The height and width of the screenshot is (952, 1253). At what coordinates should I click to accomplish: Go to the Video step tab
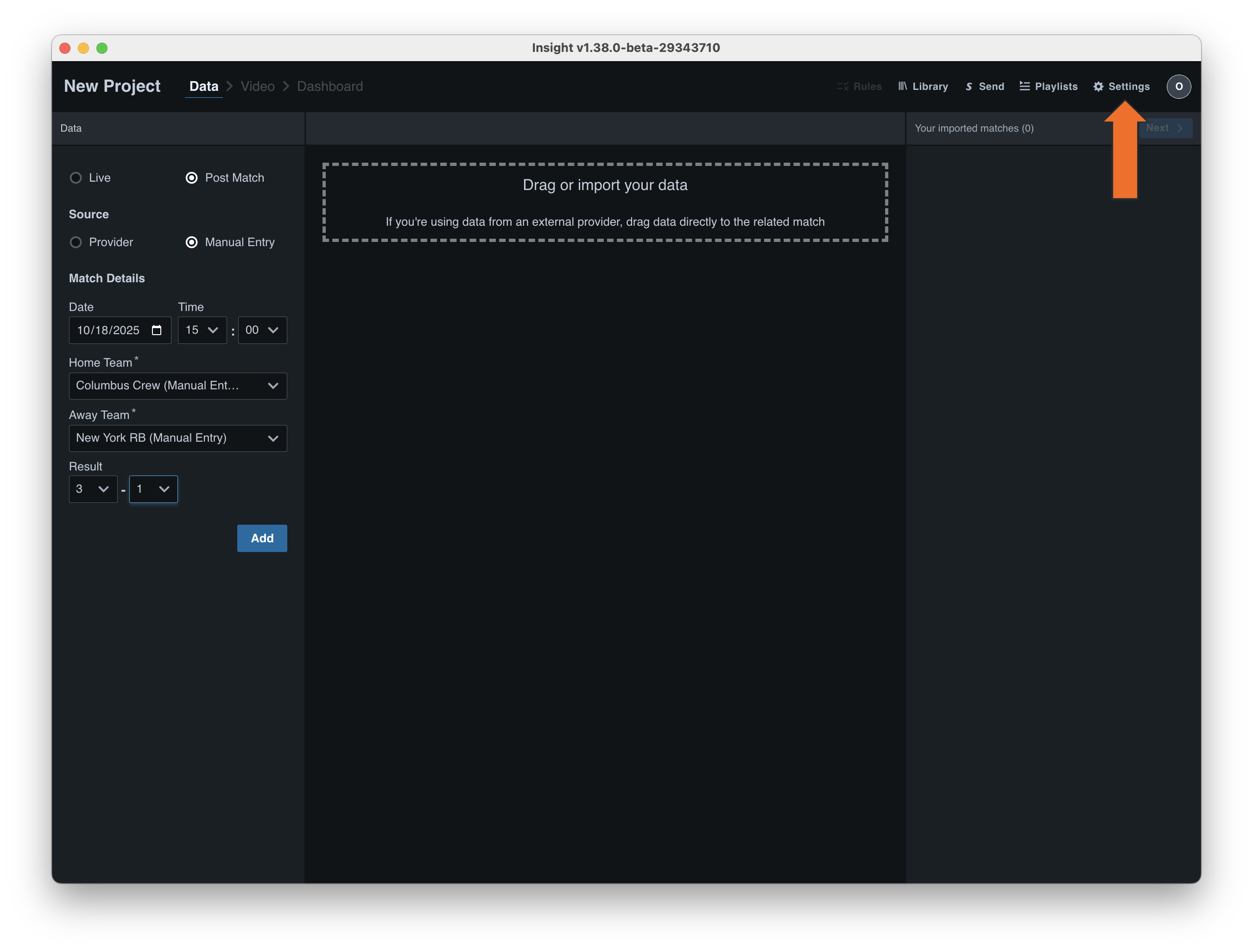[x=258, y=86]
